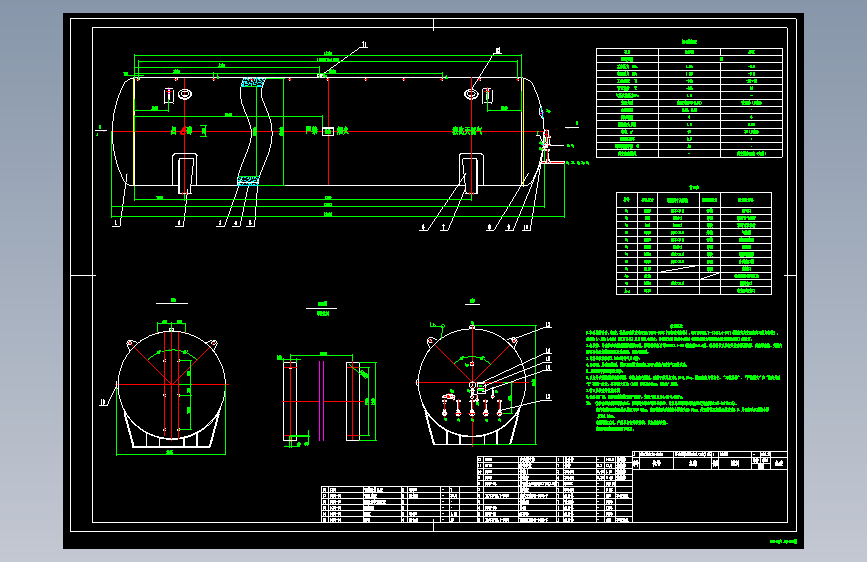Click the left circular manhole on the tank
Screen dimensions: 867x562
pyautogui.click(x=185, y=95)
